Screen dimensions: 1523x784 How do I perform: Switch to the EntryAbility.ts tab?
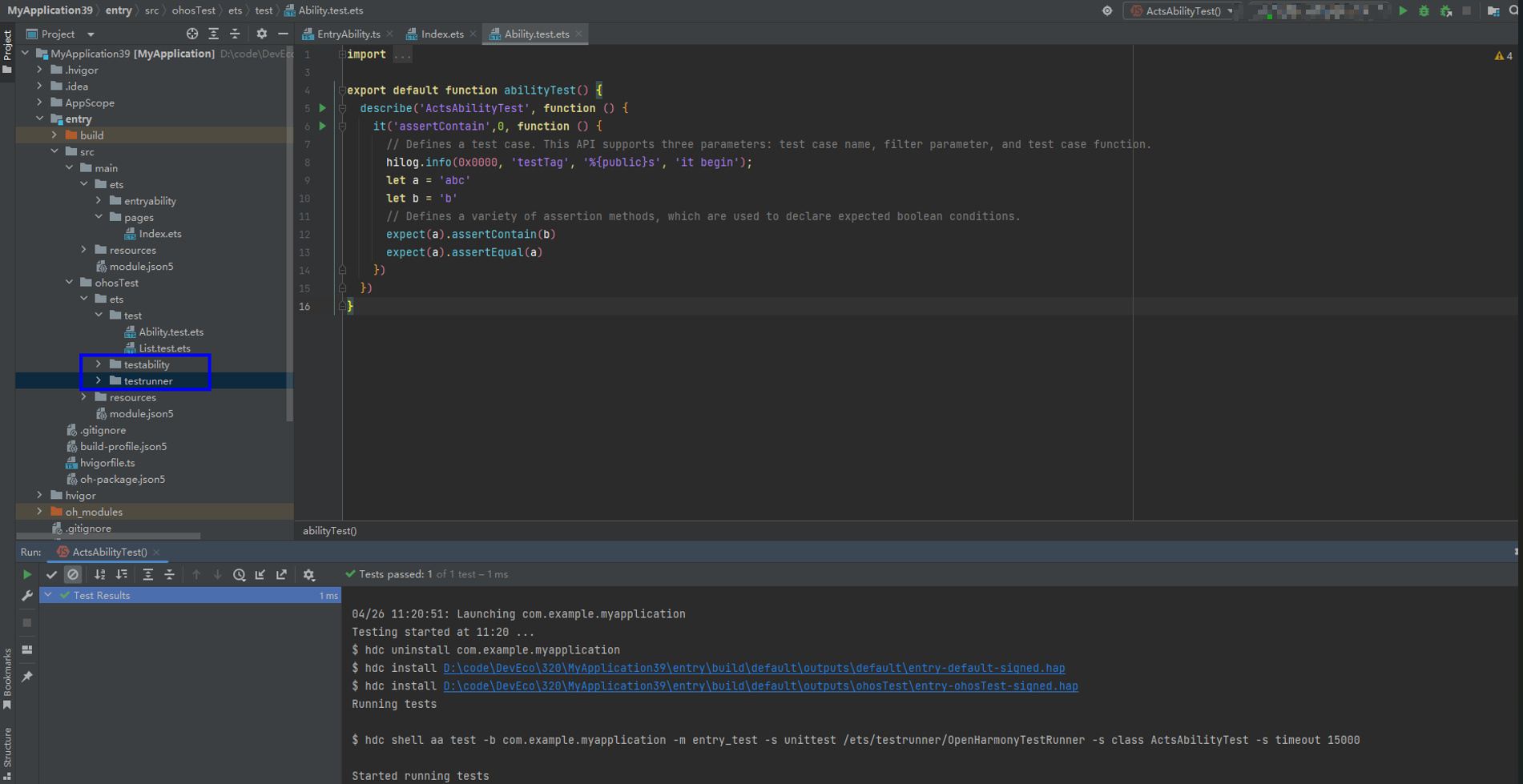[348, 34]
